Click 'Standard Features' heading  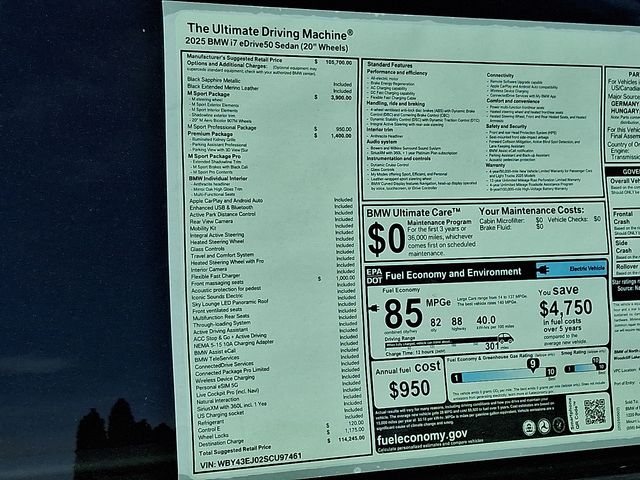(390, 65)
